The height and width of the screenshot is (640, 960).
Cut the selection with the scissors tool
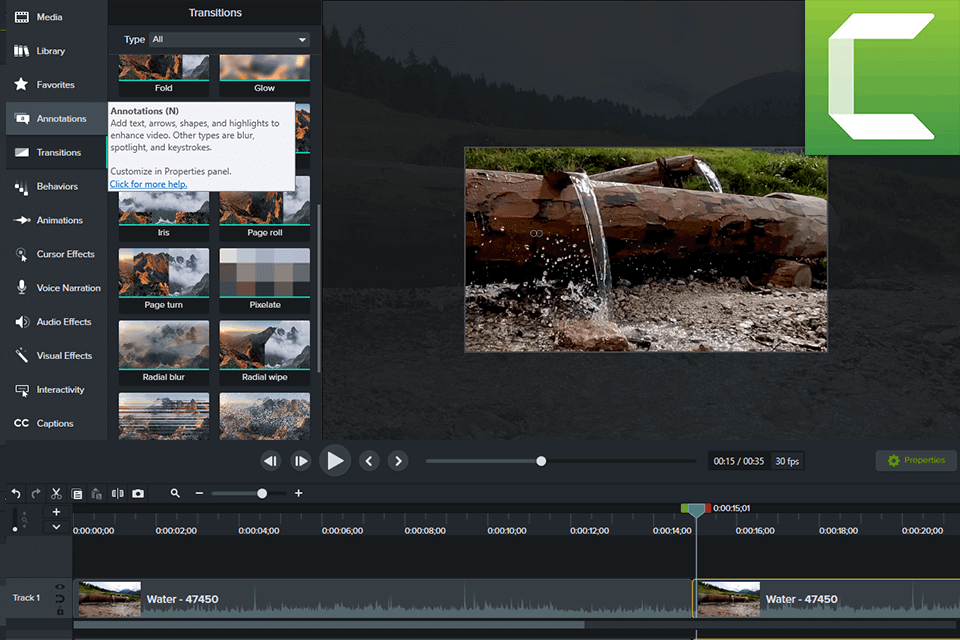pos(56,493)
